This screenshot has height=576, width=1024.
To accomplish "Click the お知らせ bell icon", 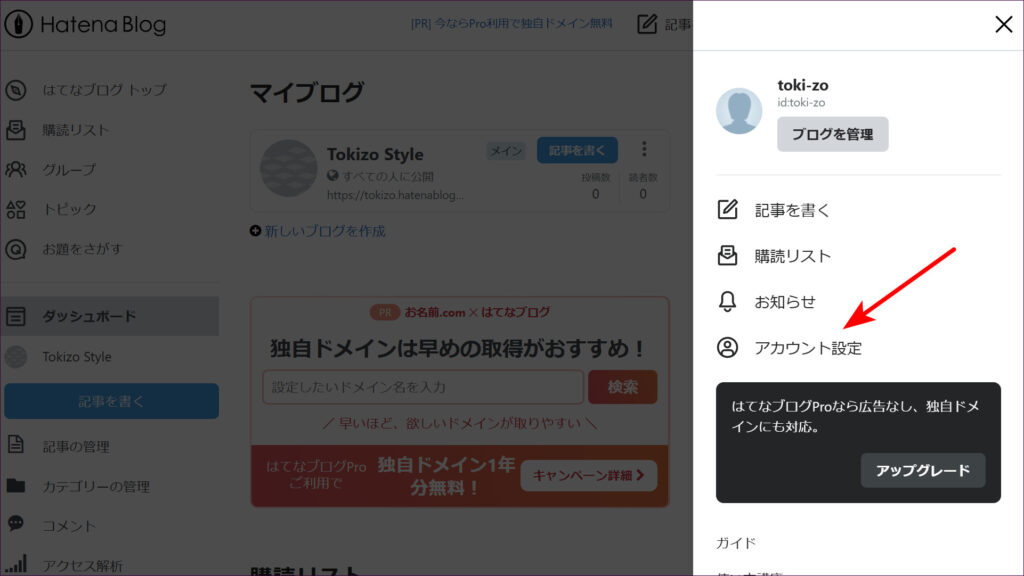I will pos(728,302).
